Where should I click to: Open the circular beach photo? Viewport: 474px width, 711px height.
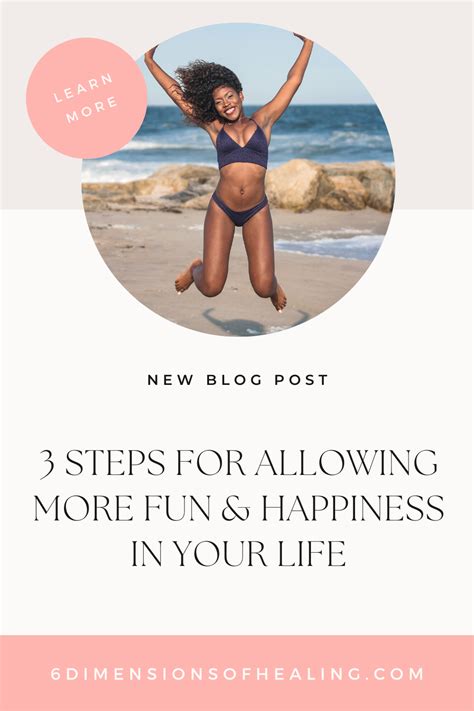click(x=238, y=180)
